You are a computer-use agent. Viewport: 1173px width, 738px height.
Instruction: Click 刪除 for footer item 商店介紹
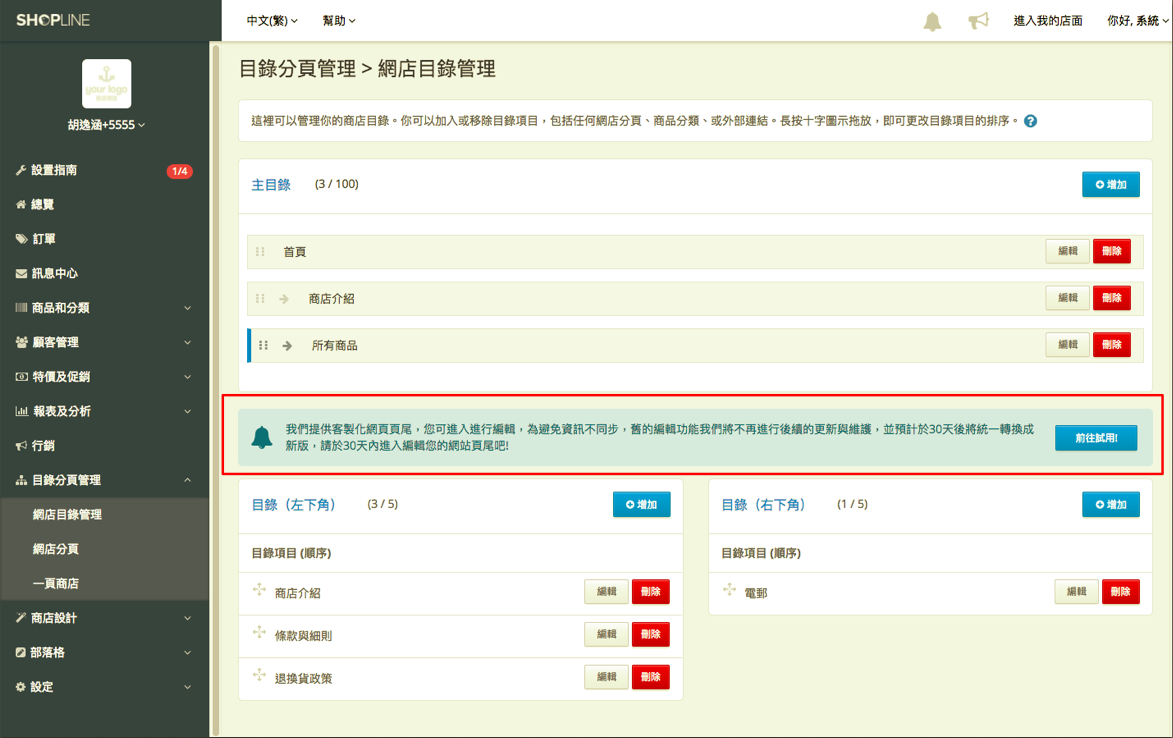tap(651, 591)
